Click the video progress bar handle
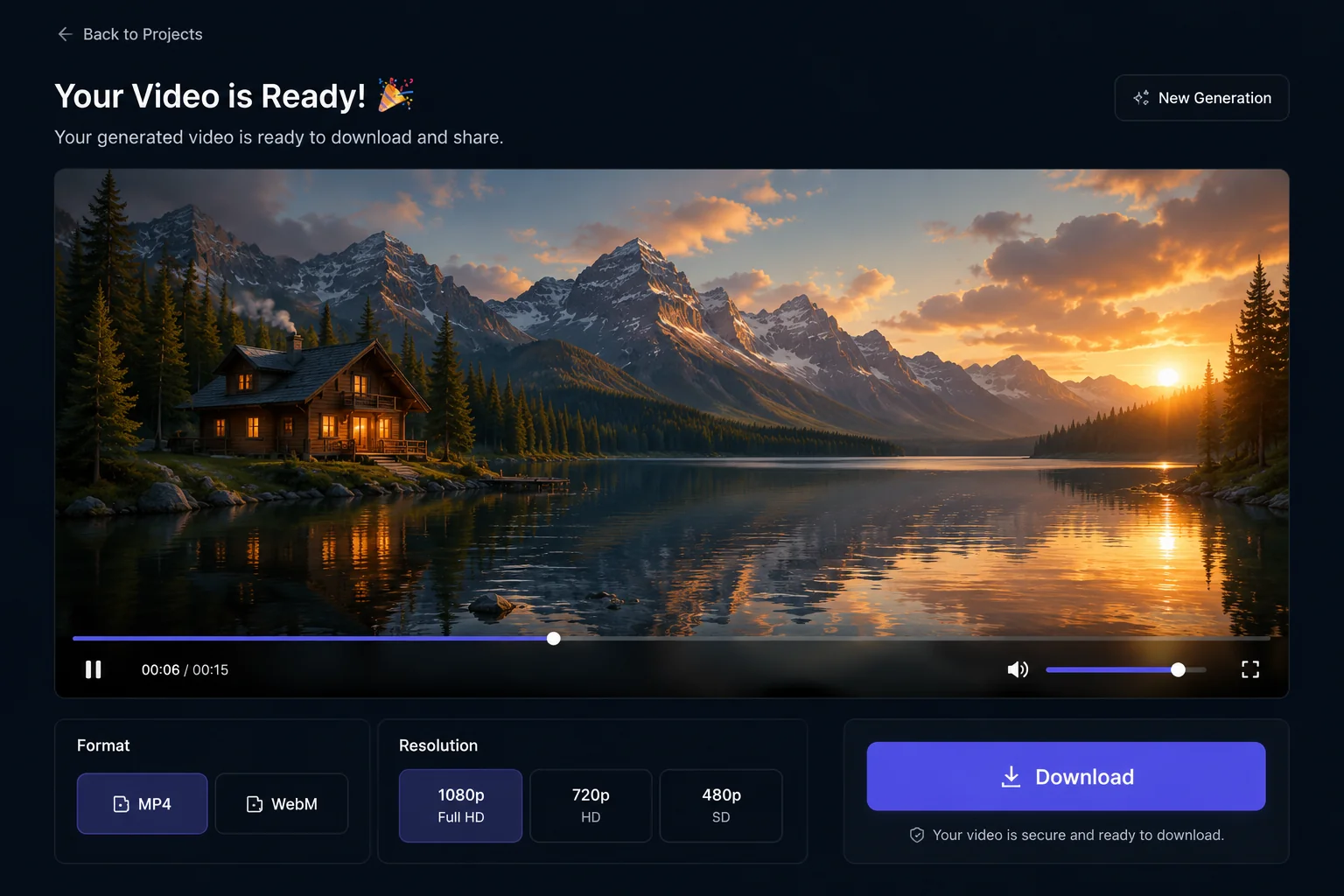The height and width of the screenshot is (896, 1344). [x=554, y=639]
